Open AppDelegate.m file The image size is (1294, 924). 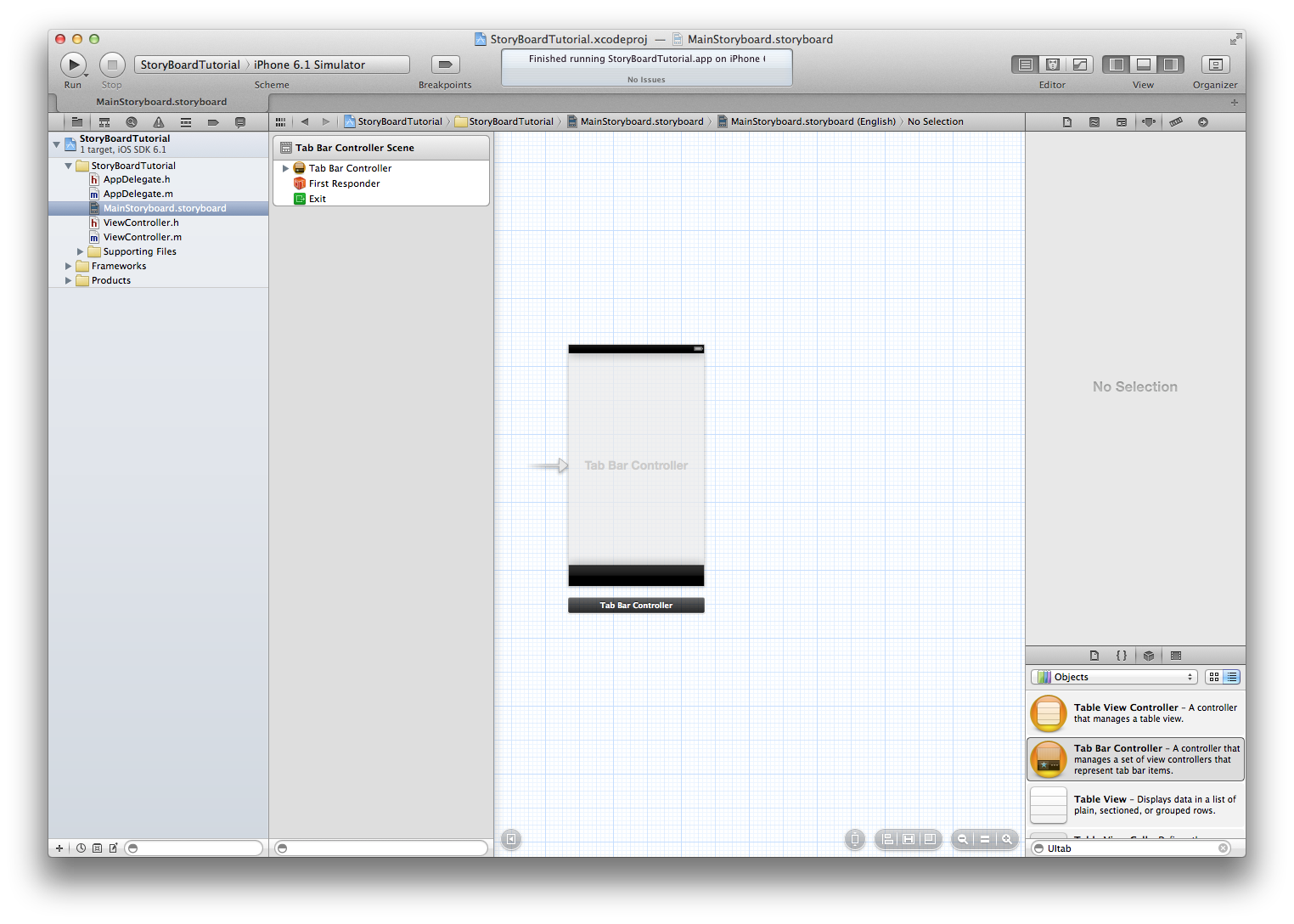pyautogui.click(x=138, y=194)
